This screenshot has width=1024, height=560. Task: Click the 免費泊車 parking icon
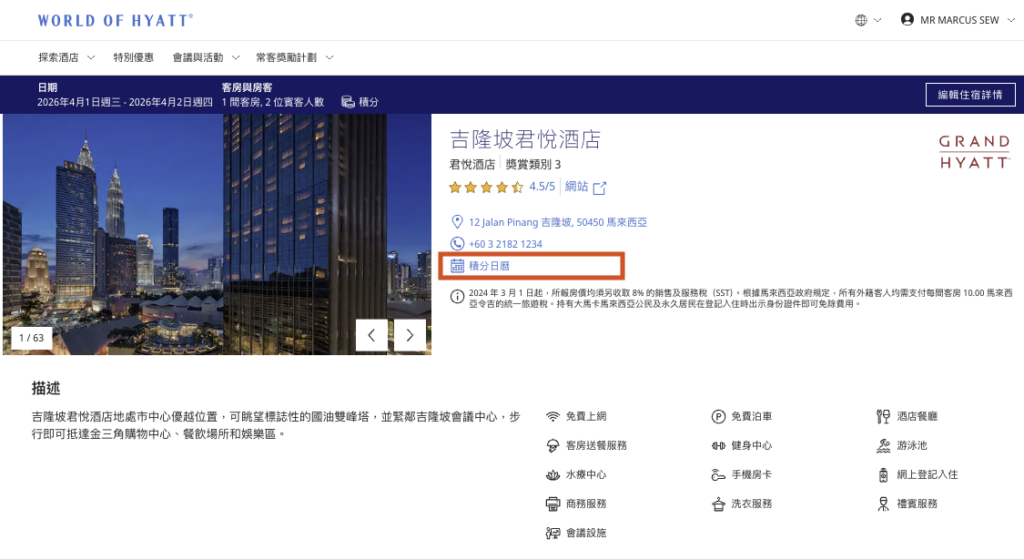(x=718, y=416)
